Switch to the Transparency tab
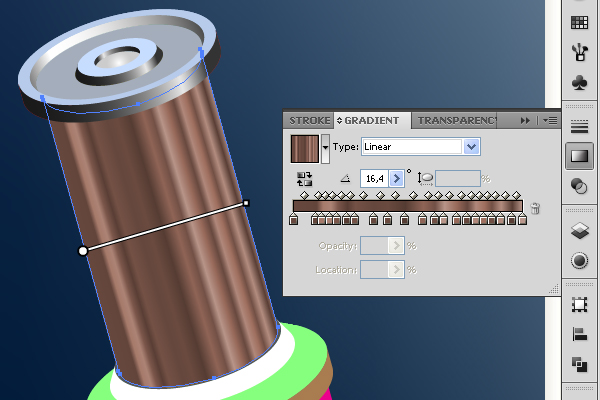600x400 pixels. click(x=457, y=121)
